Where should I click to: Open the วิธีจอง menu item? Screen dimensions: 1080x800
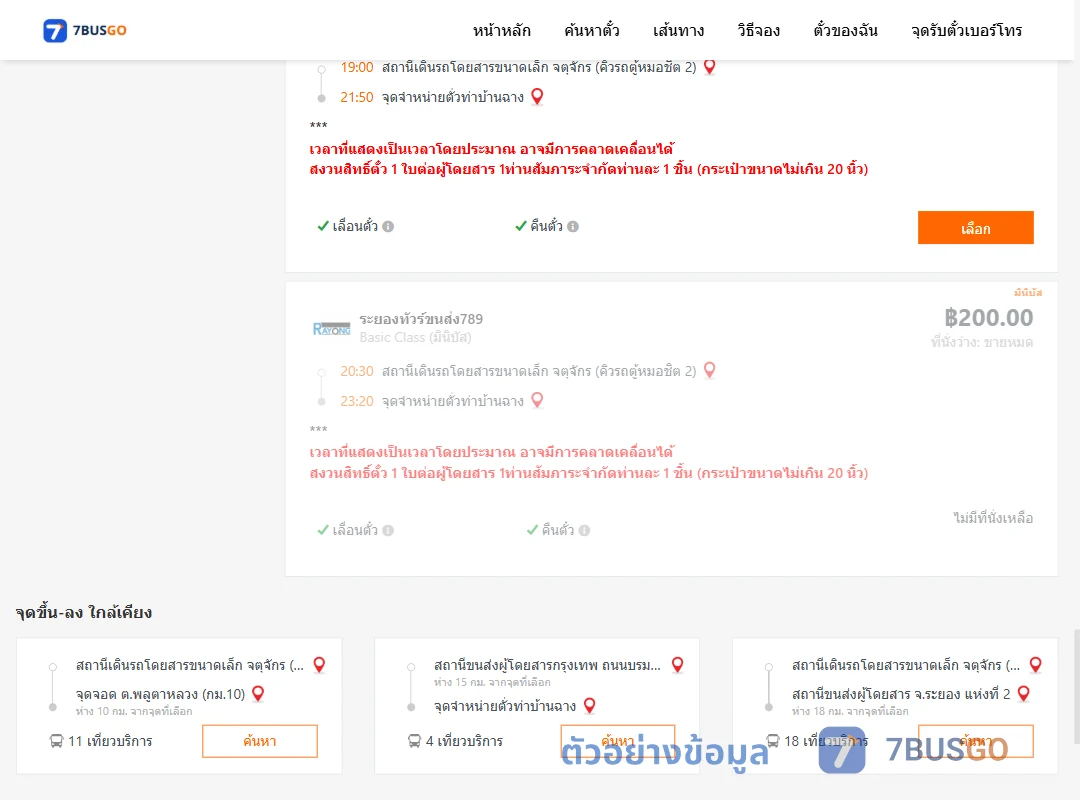758,30
